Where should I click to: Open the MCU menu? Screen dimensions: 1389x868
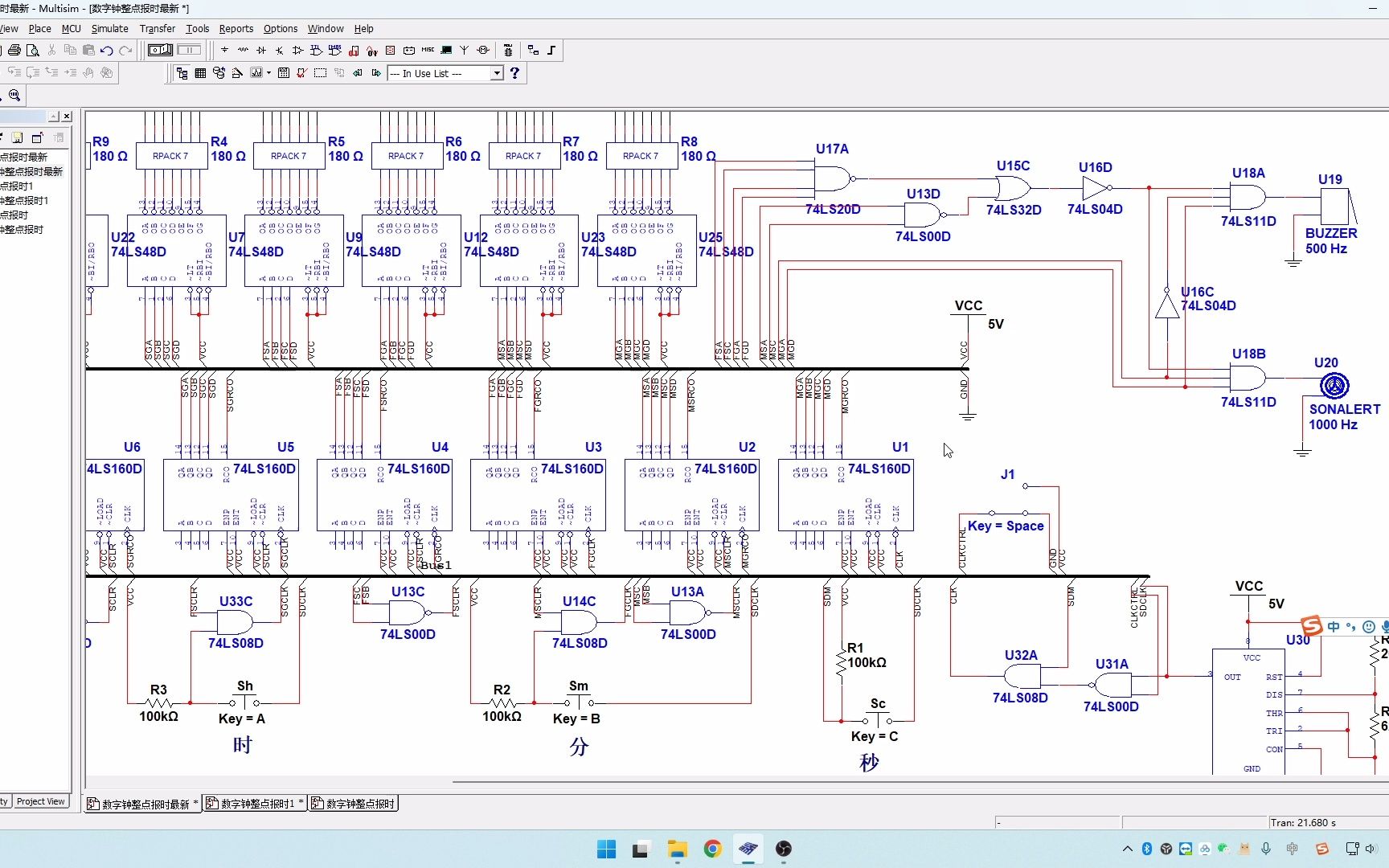tap(71, 28)
